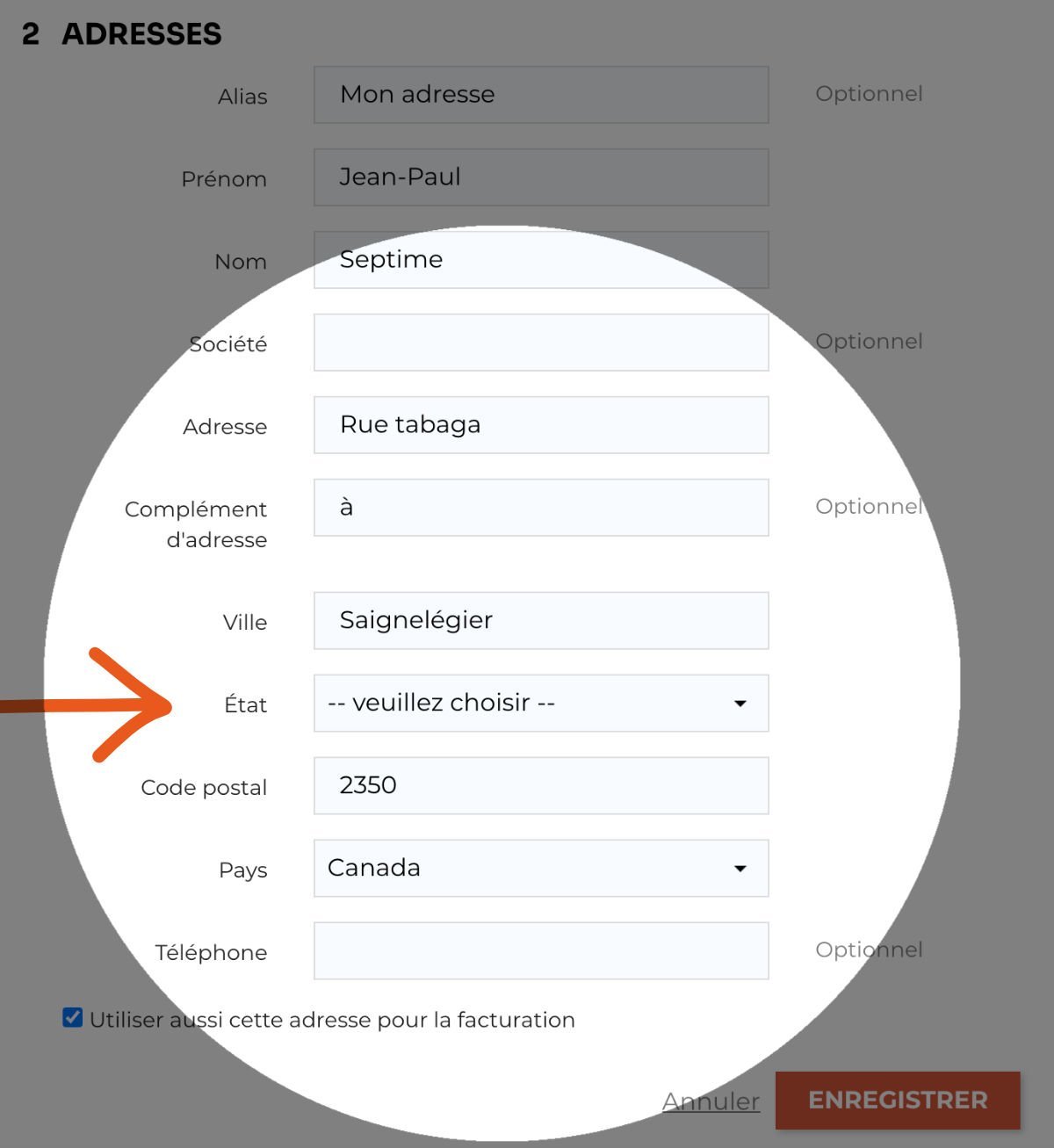Click the Ville field with Saignelégier
The height and width of the screenshot is (1148, 1054).
click(541, 621)
